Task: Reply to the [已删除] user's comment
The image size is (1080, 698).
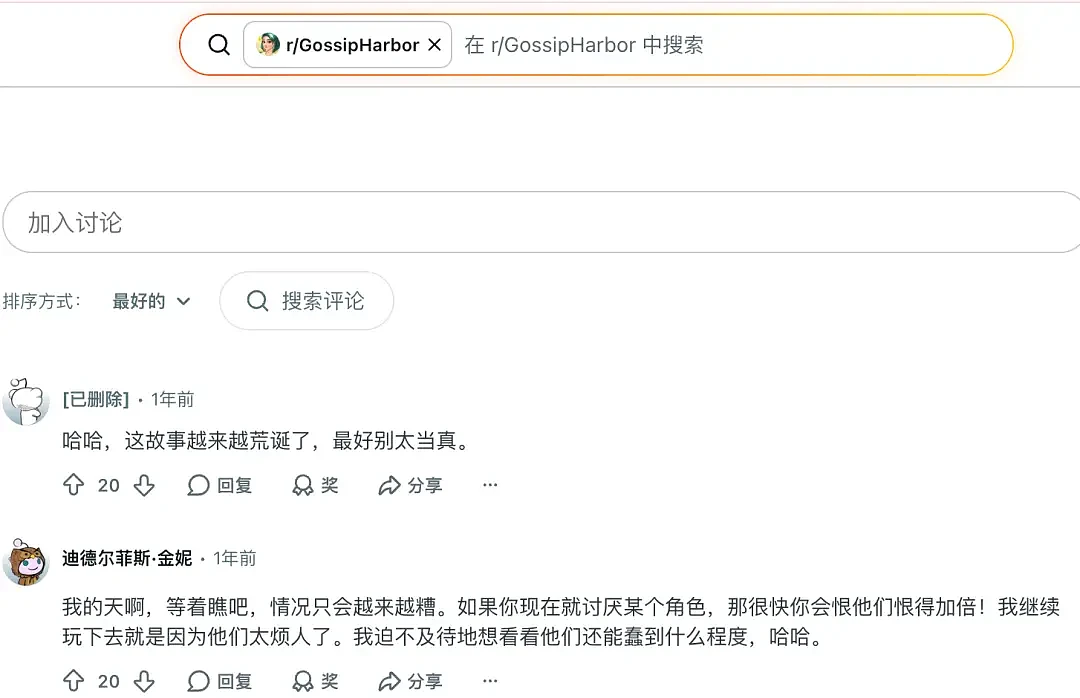Action: pyautogui.click(x=220, y=485)
